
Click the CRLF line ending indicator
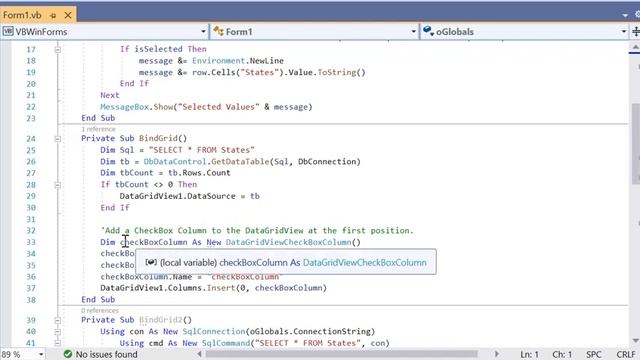click(626, 354)
